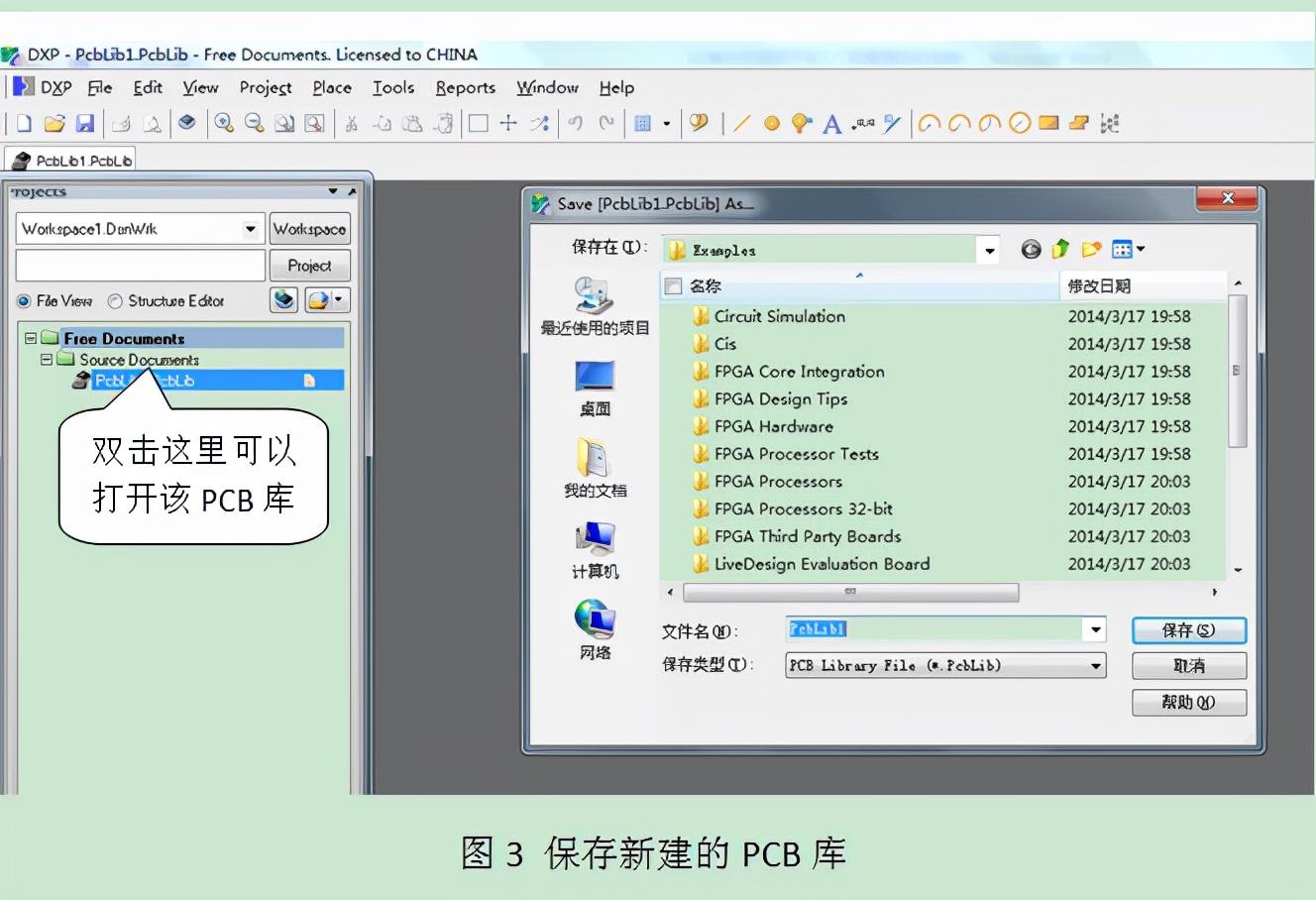Go to 网络 in places bar
Screen dimensions: 1316x900
595,631
